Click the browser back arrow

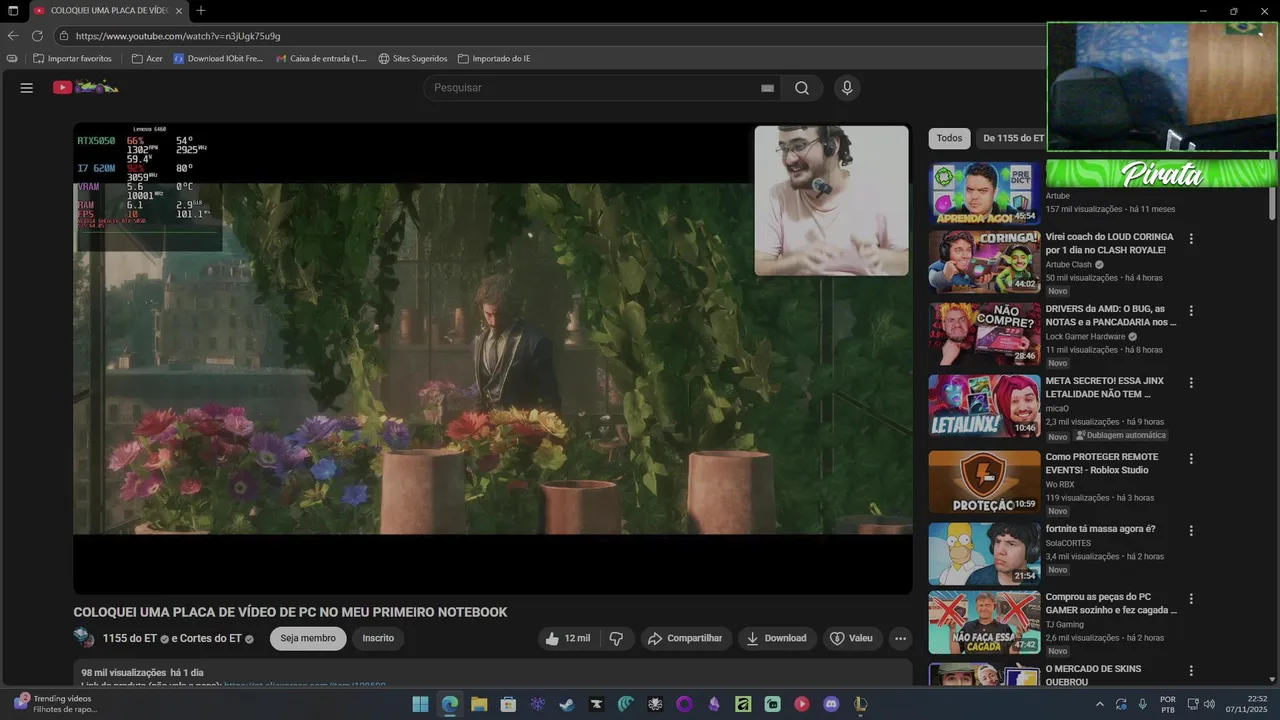point(13,36)
